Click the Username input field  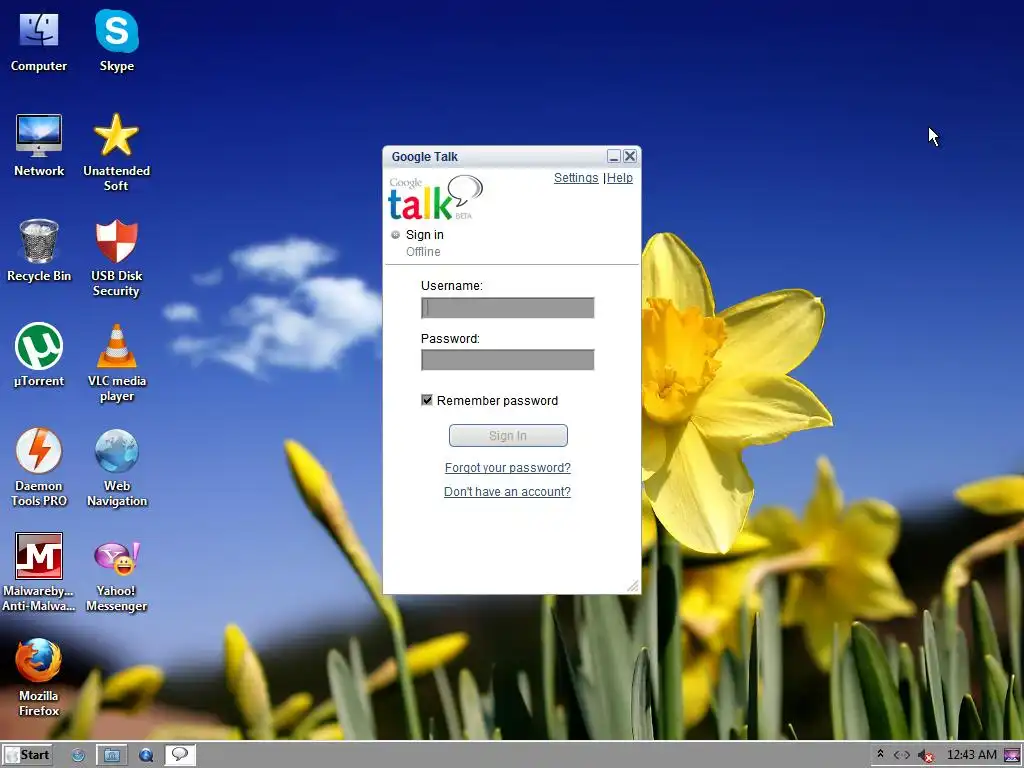coord(507,308)
